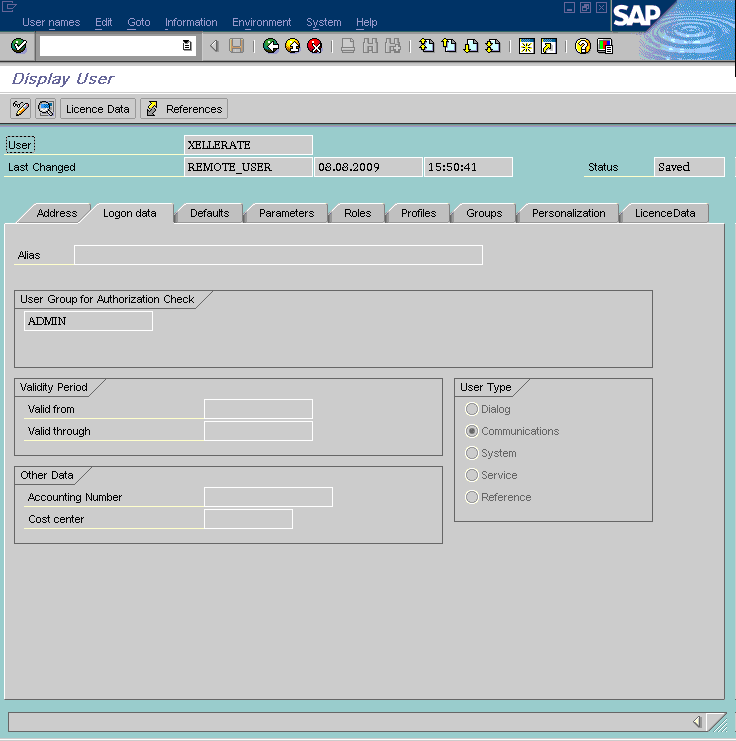Select the Dialog user type radio
736x741 pixels.
(472, 409)
